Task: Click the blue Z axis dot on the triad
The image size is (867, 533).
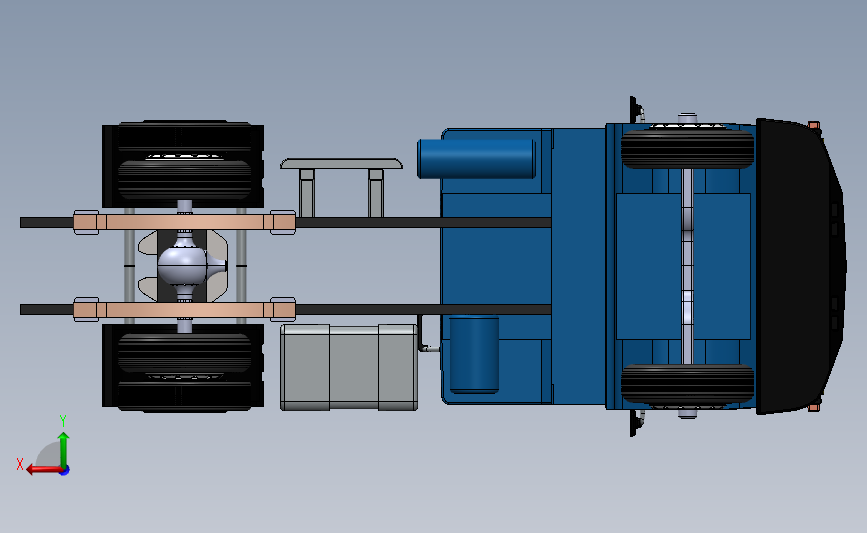Action: coord(65,471)
